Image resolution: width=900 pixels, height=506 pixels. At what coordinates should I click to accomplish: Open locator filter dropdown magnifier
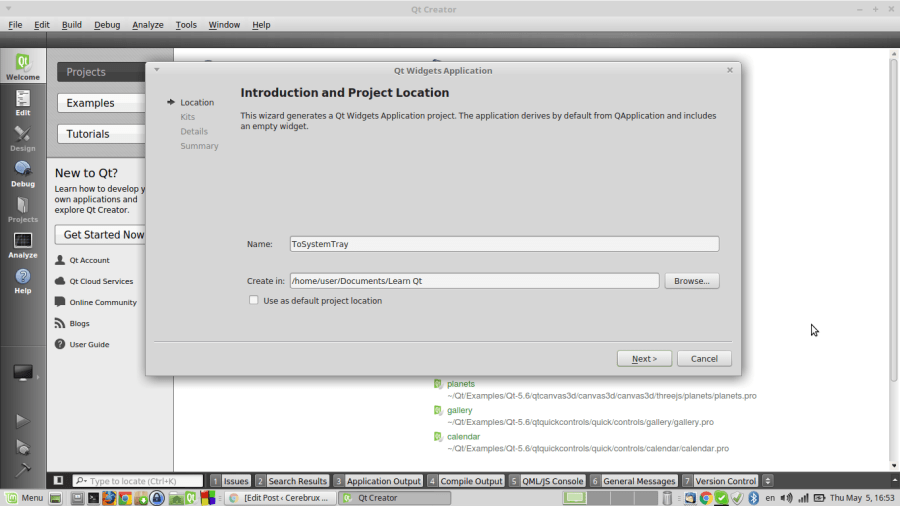tap(81, 481)
